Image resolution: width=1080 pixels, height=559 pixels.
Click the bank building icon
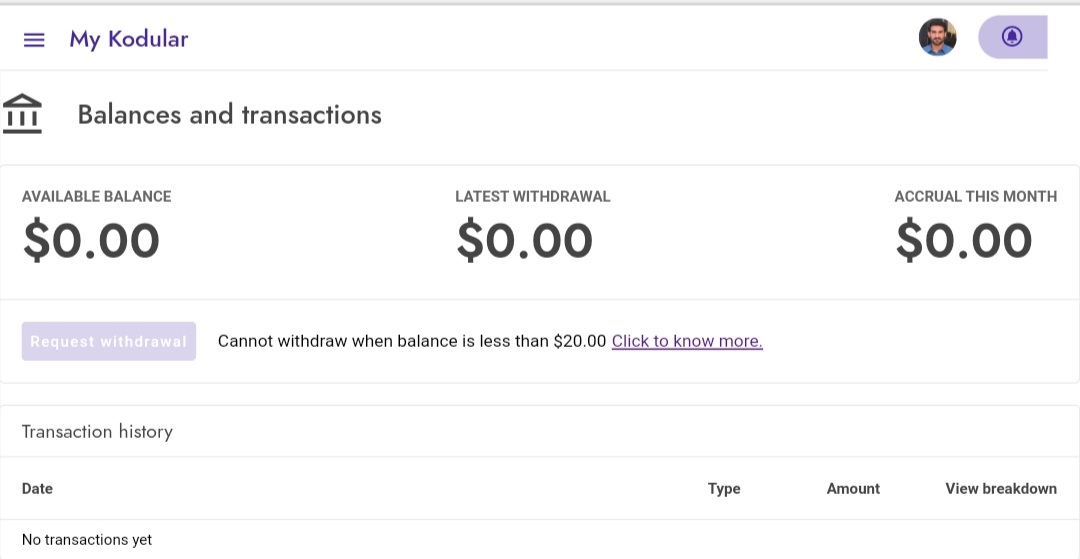click(22, 114)
